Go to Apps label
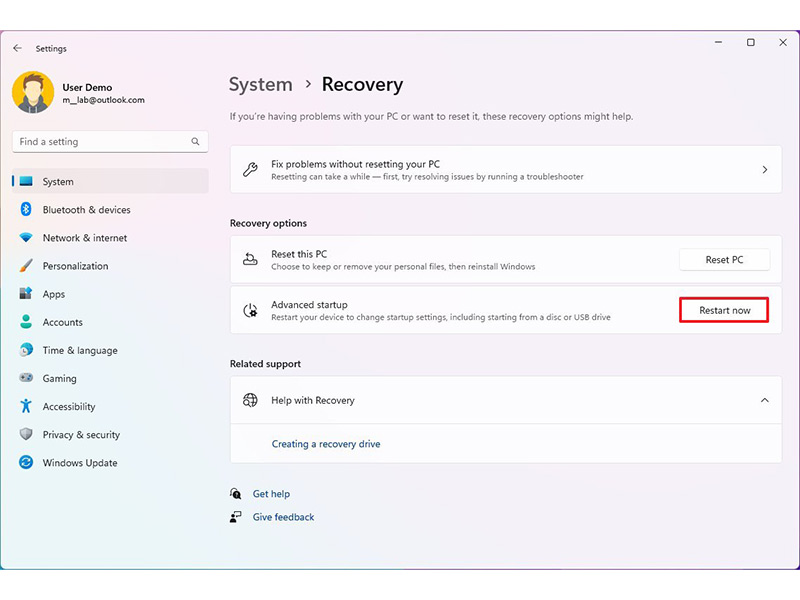 [x=54, y=294]
